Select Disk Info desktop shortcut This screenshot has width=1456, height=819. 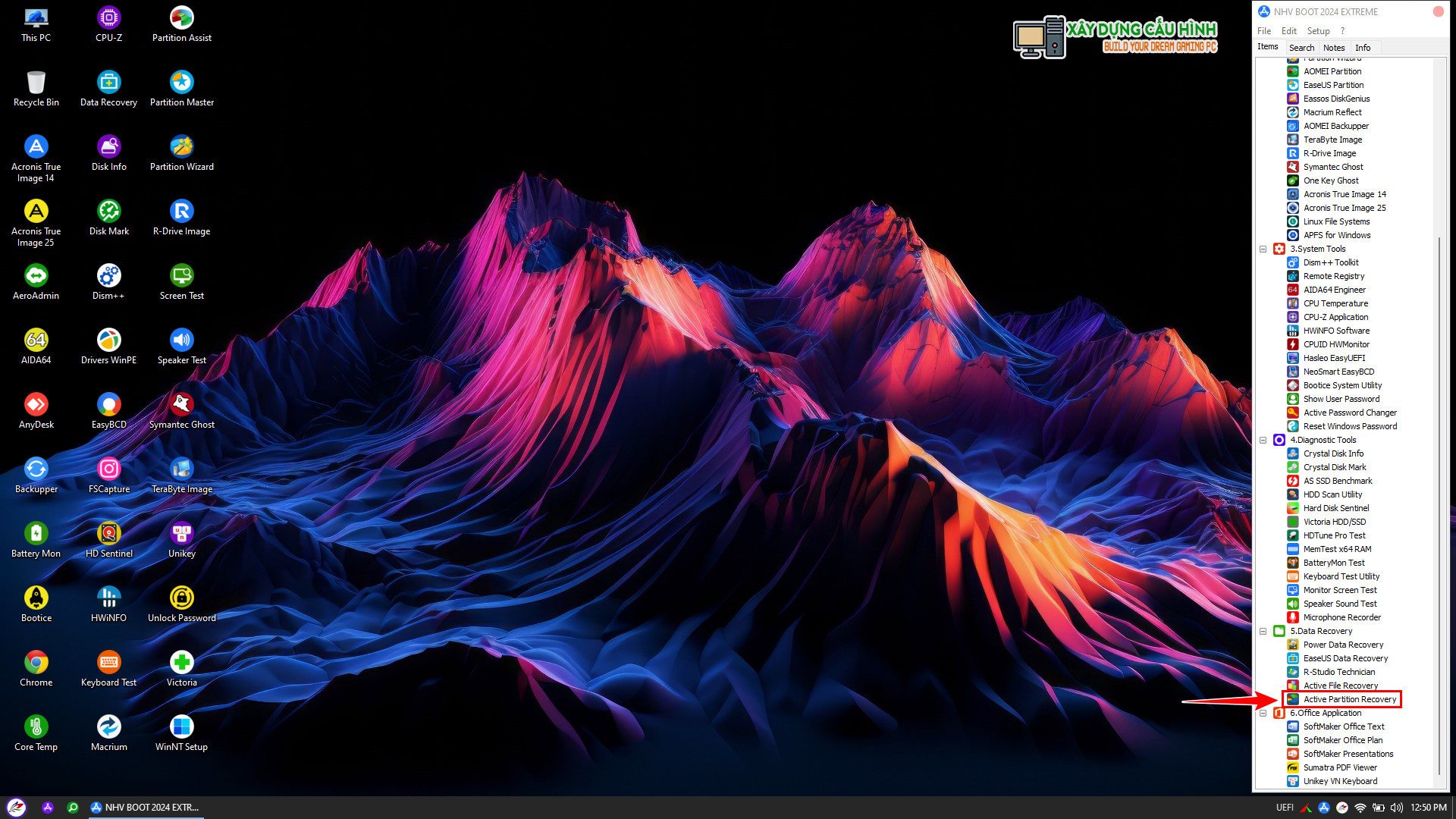[x=108, y=153]
